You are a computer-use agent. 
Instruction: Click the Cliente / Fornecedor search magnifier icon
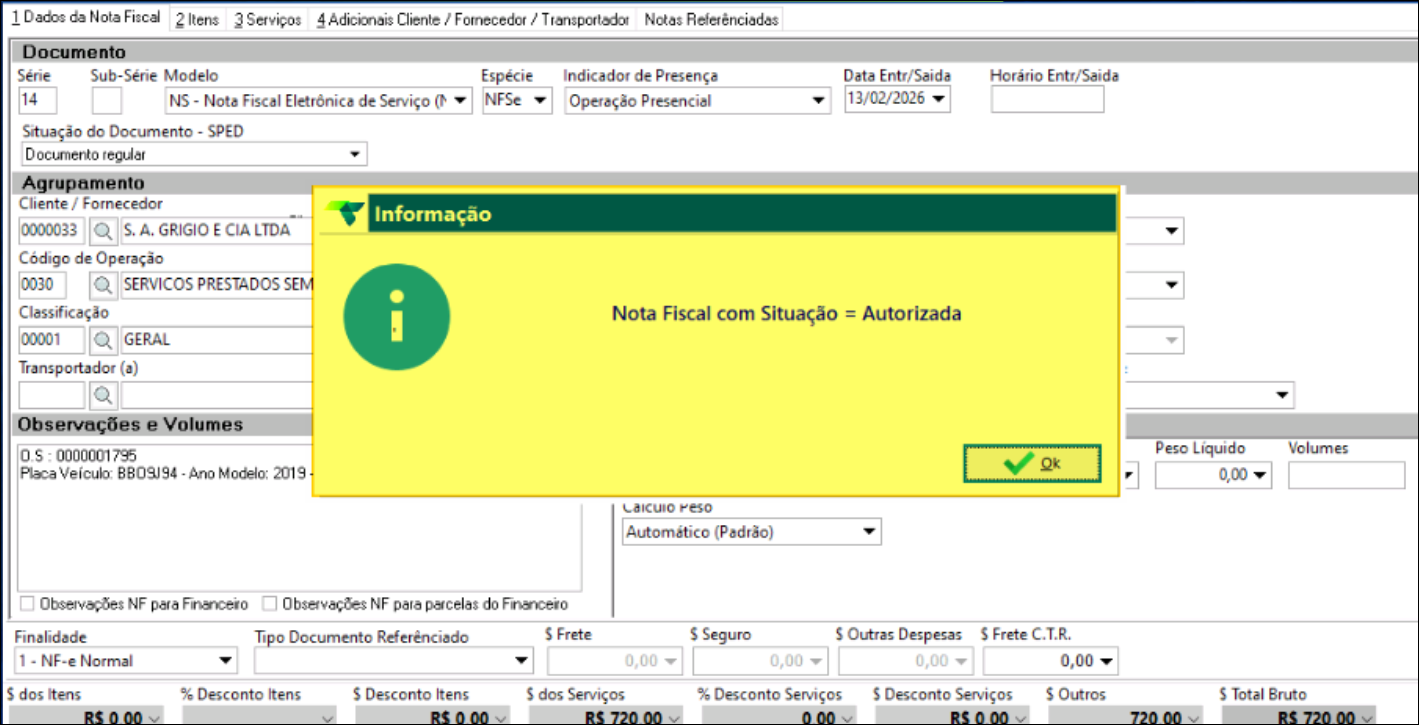(x=103, y=231)
